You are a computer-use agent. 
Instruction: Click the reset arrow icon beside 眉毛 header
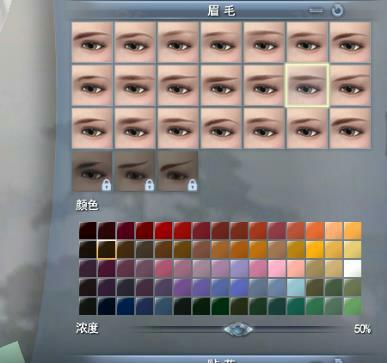click(x=337, y=11)
